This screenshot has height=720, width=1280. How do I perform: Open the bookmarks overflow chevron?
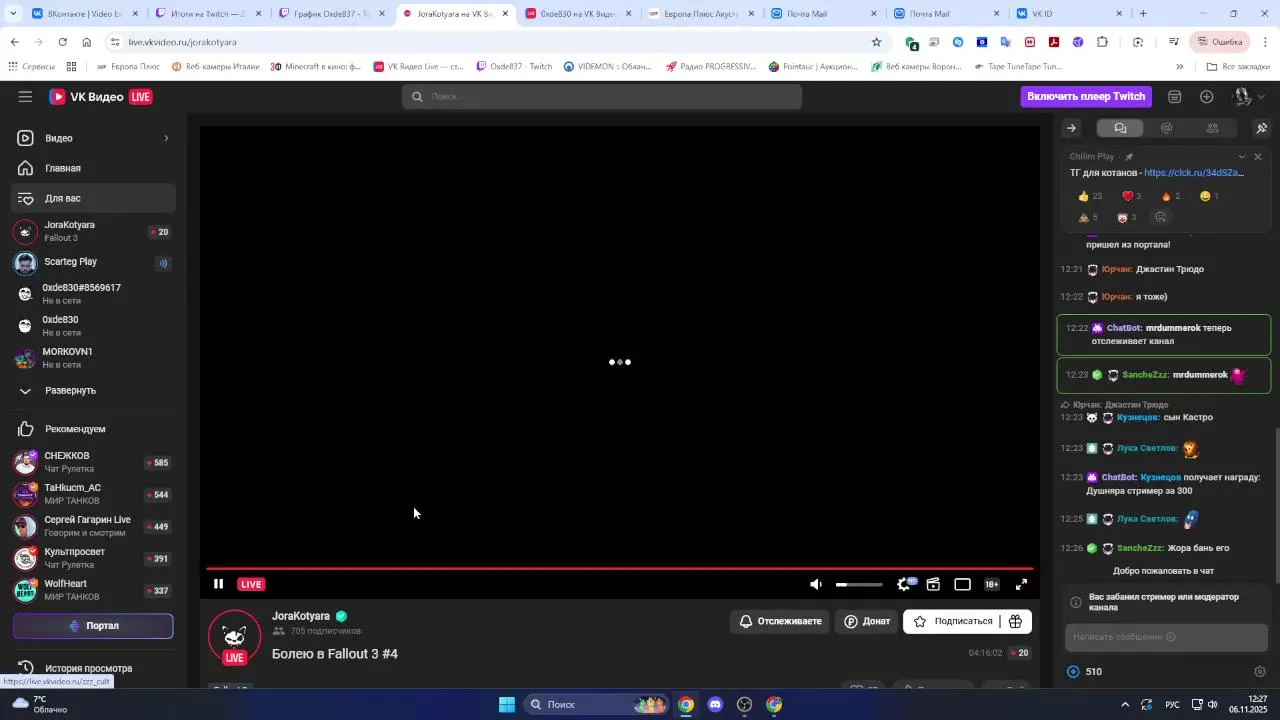1179,67
